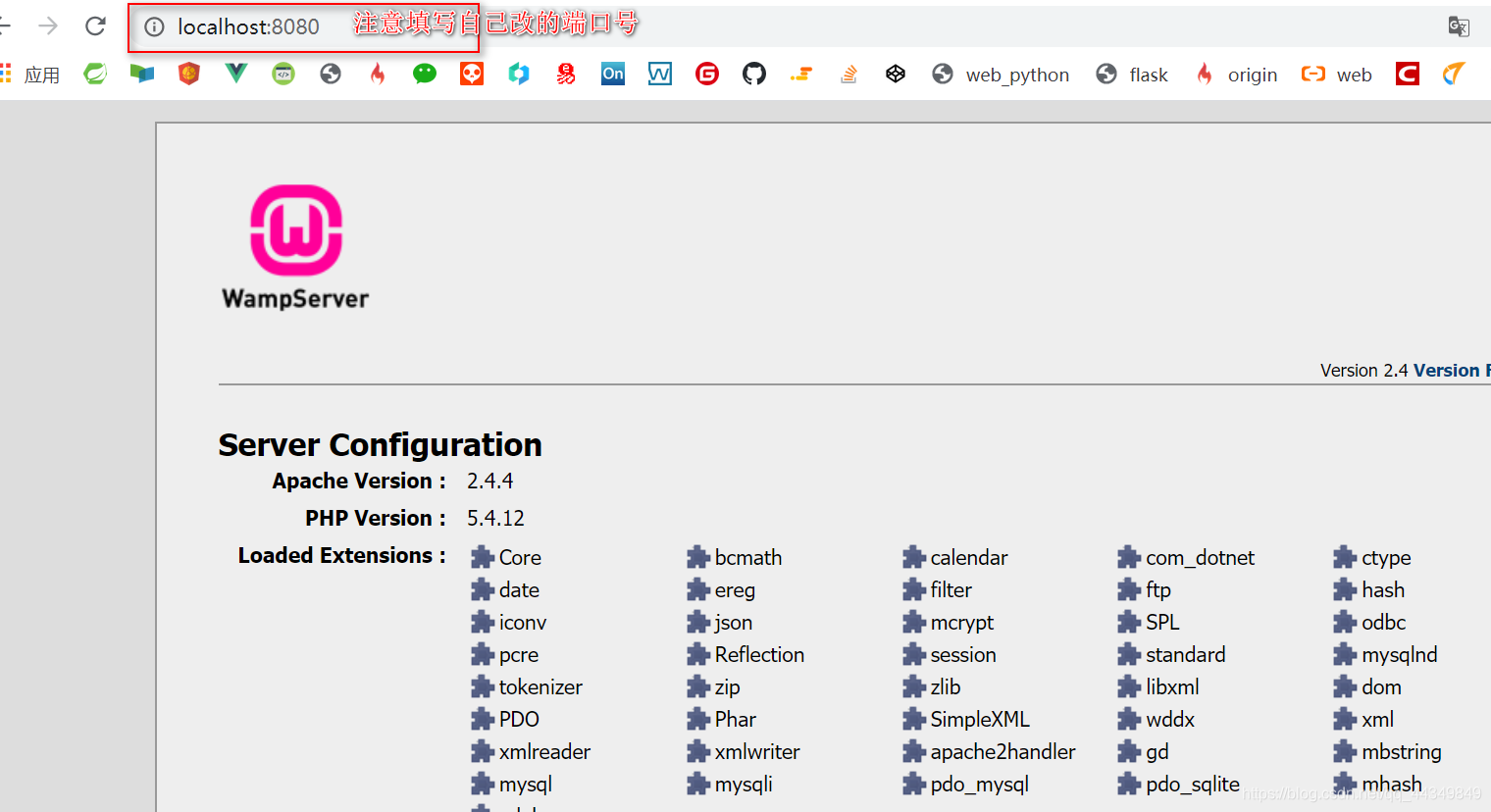Screen dimensions: 1491x812
Task: Select the PHP version value 5.4.12
Action: click(x=495, y=518)
